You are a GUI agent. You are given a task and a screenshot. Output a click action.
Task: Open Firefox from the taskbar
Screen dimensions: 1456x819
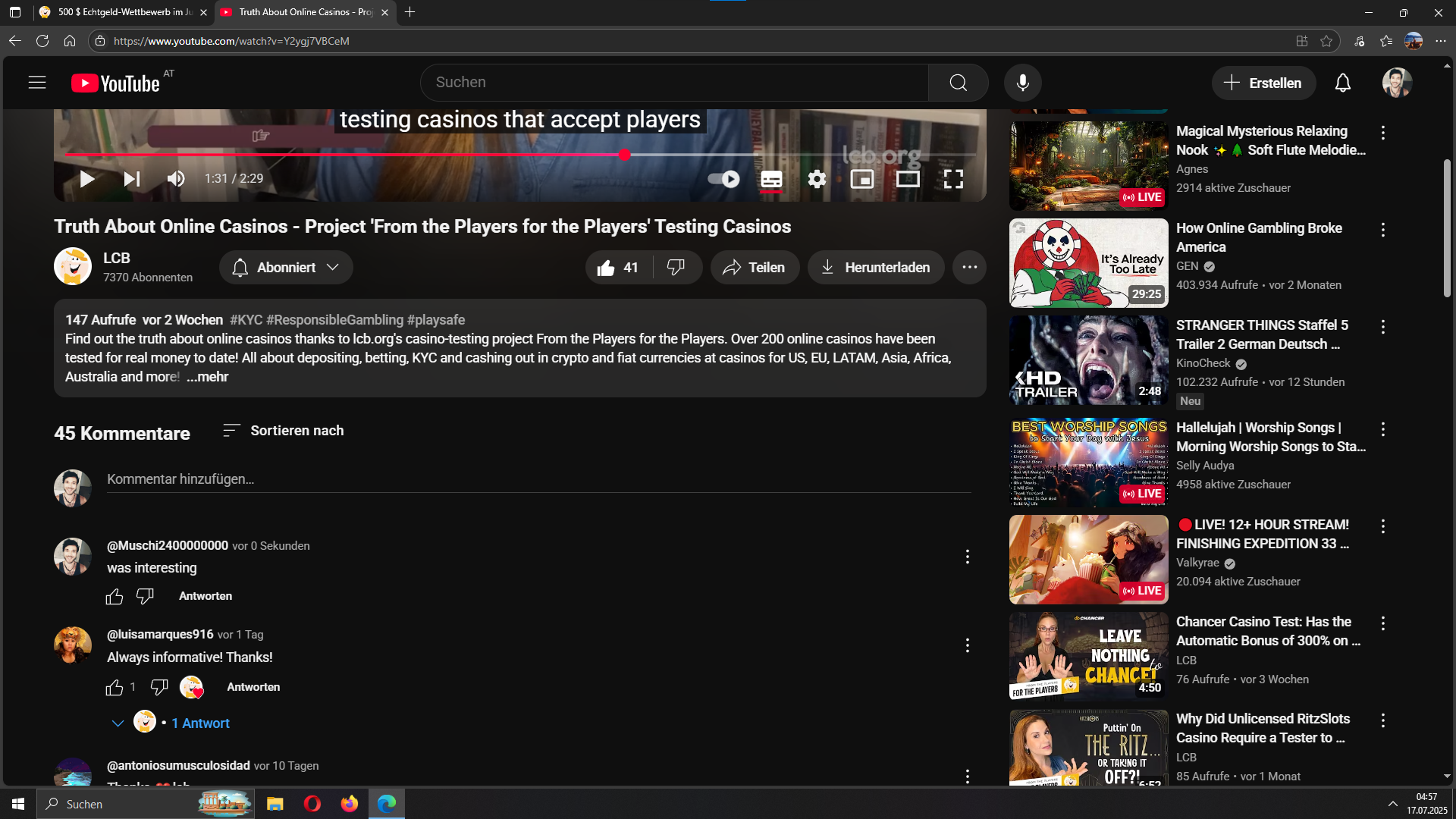(x=349, y=804)
